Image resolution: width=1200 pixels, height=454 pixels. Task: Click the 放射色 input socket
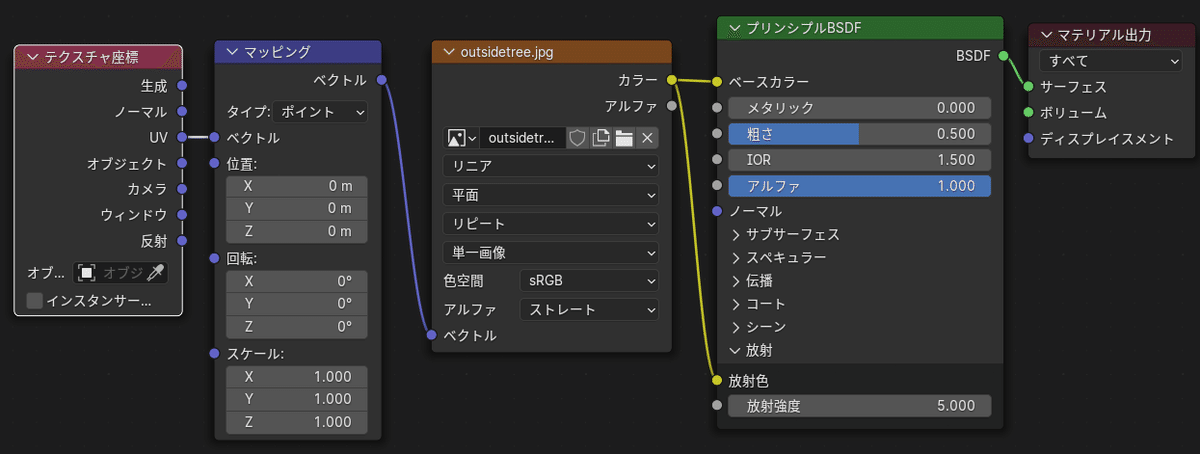click(717, 380)
